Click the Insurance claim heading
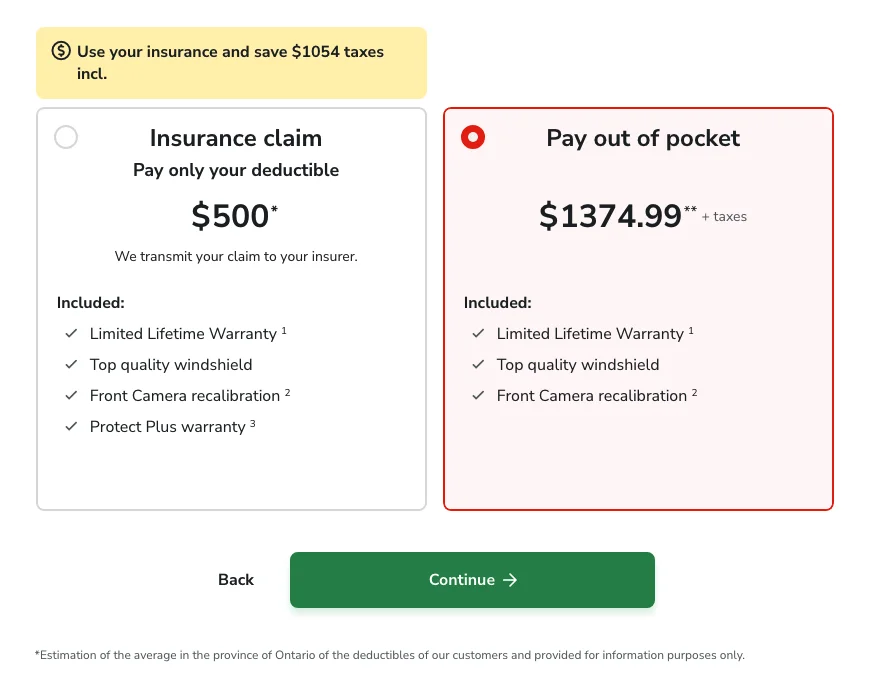896x682 pixels. click(x=236, y=138)
